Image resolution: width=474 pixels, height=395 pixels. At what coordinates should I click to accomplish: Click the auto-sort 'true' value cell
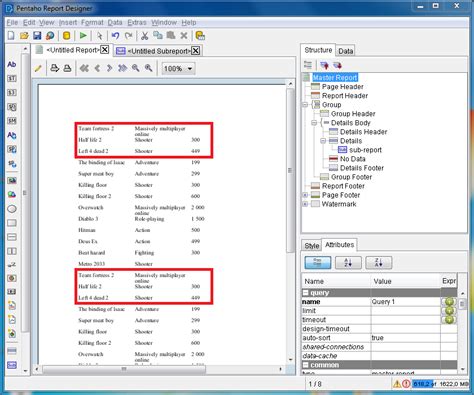click(406, 338)
